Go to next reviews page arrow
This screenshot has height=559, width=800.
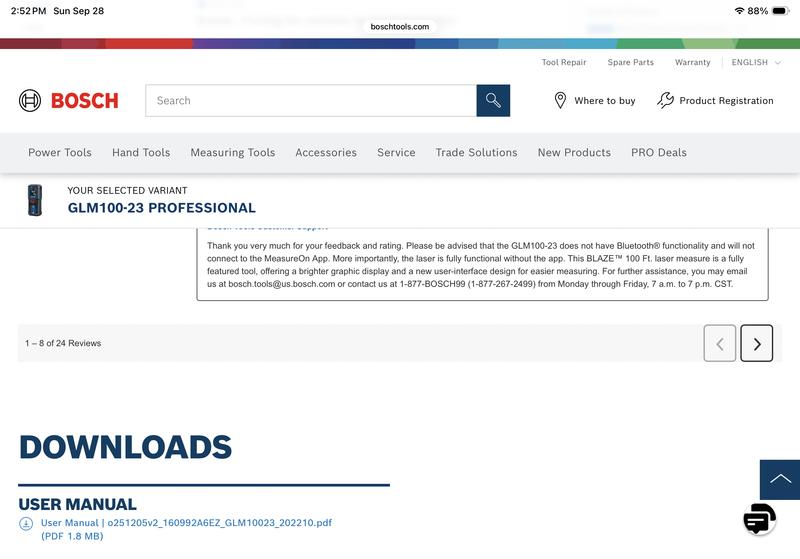tap(756, 343)
